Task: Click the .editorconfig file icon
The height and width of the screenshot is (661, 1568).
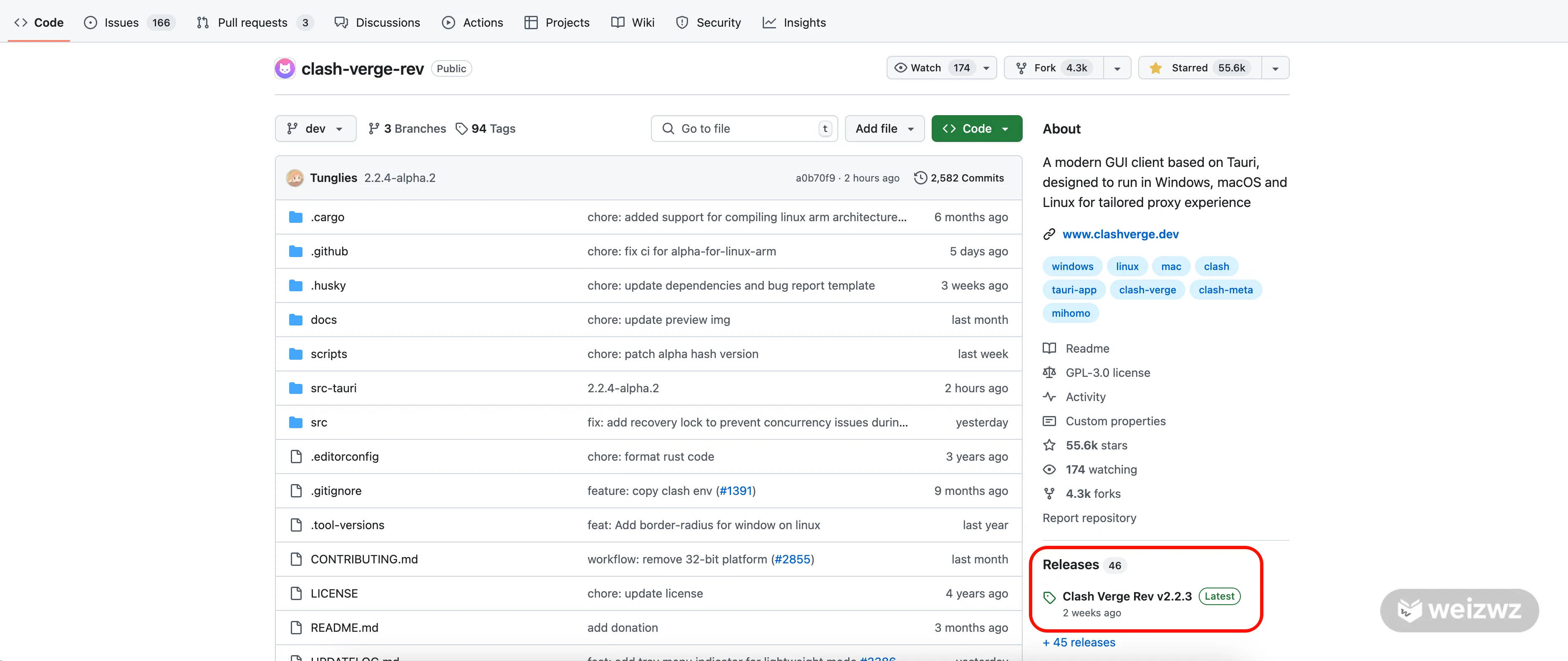Action: coord(296,457)
